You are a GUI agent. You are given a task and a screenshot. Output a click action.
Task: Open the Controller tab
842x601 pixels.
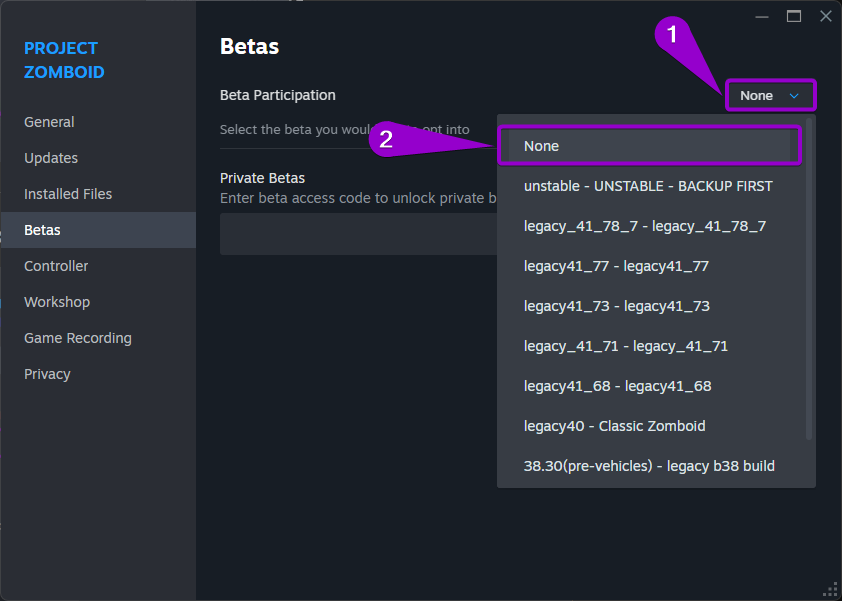pyautogui.click(x=98, y=266)
